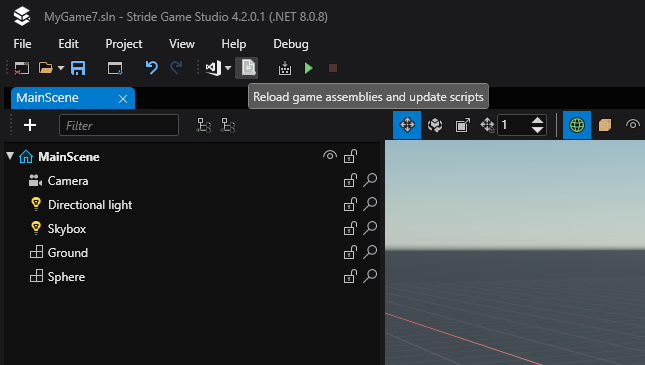Add a new entity with plus button

tap(30, 125)
